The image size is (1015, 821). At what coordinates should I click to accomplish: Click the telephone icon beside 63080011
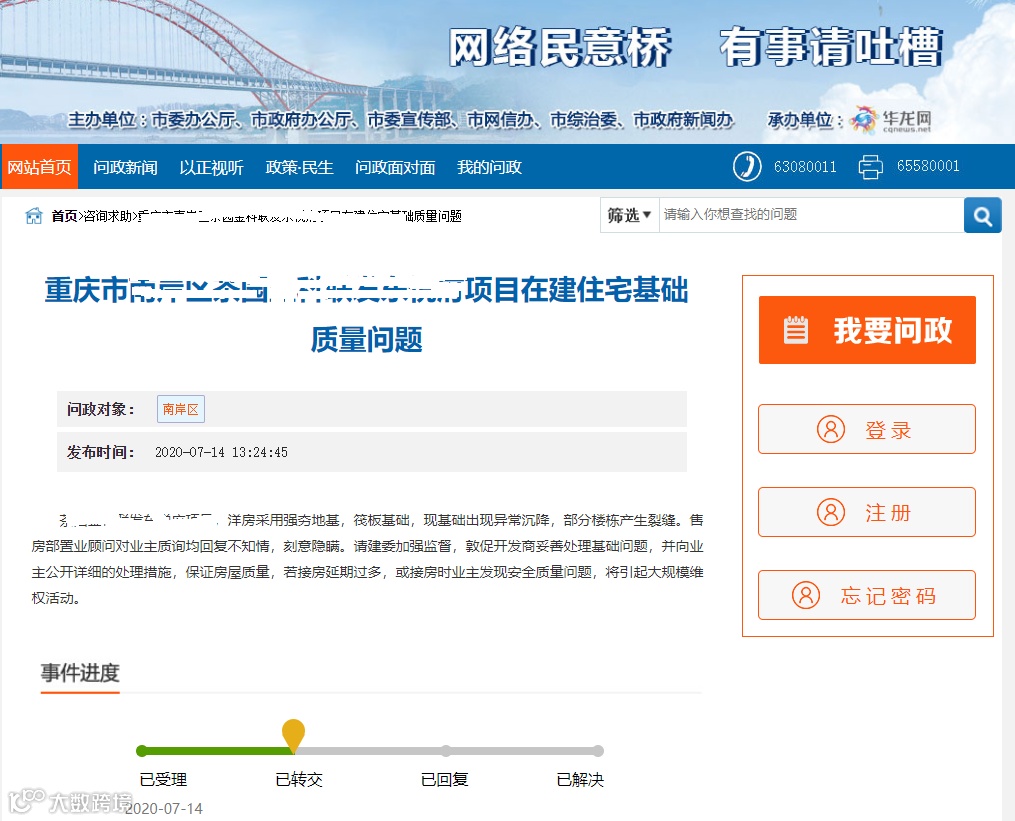(746, 166)
